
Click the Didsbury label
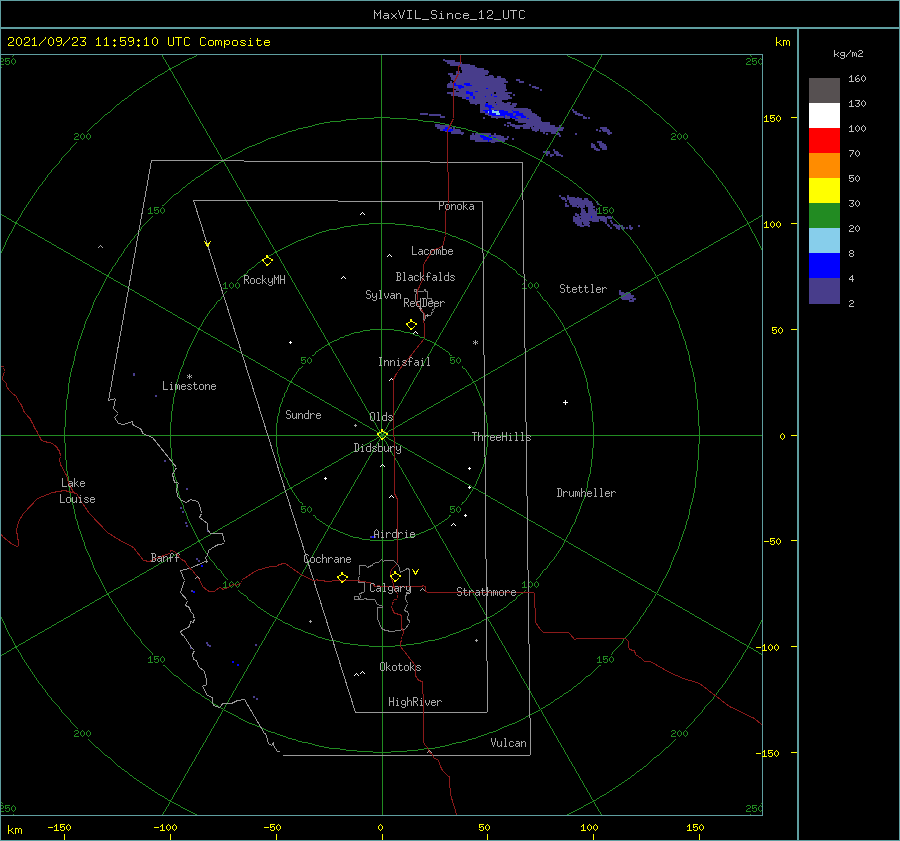377,448
